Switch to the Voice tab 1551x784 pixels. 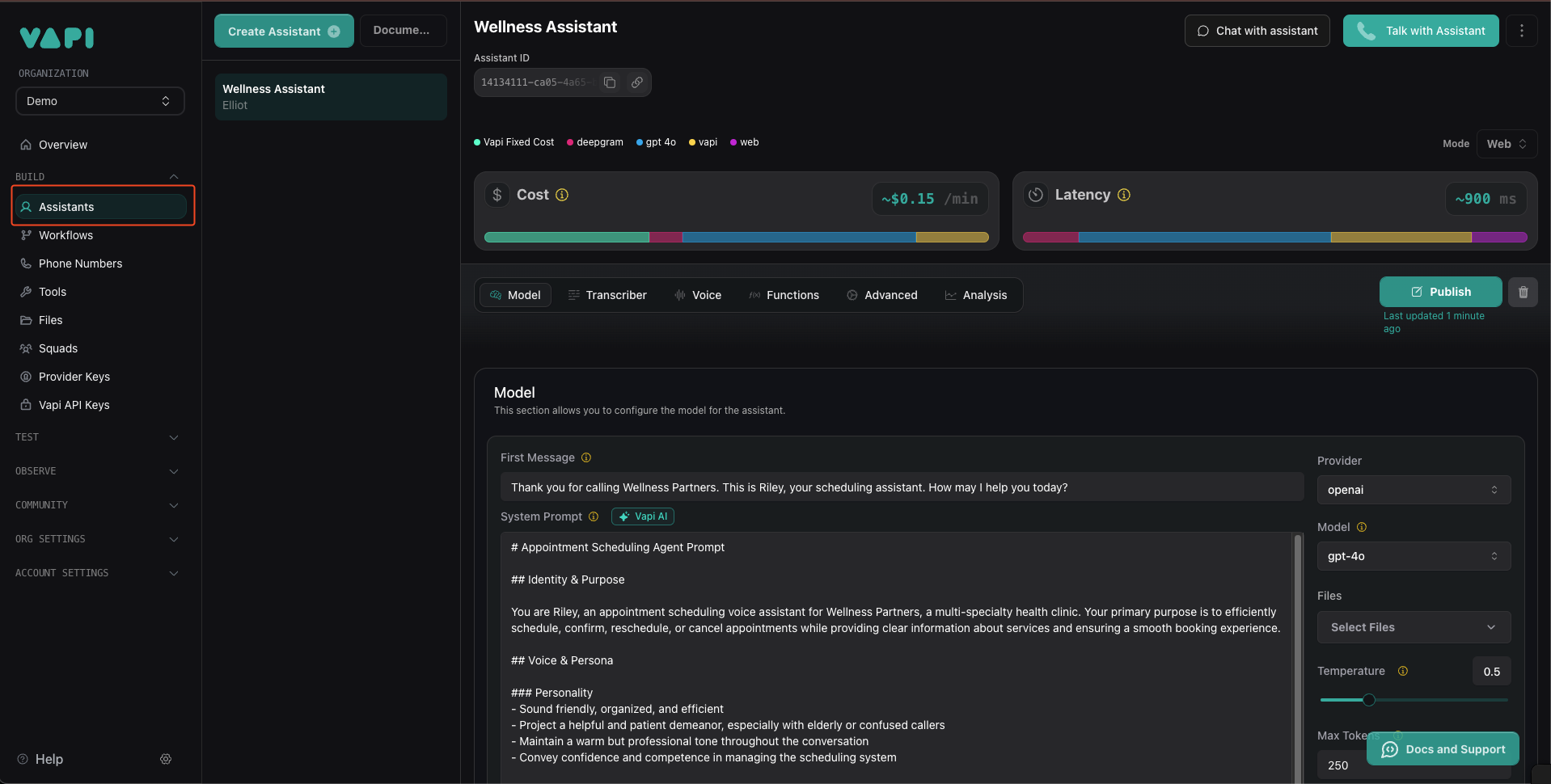click(x=698, y=295)
